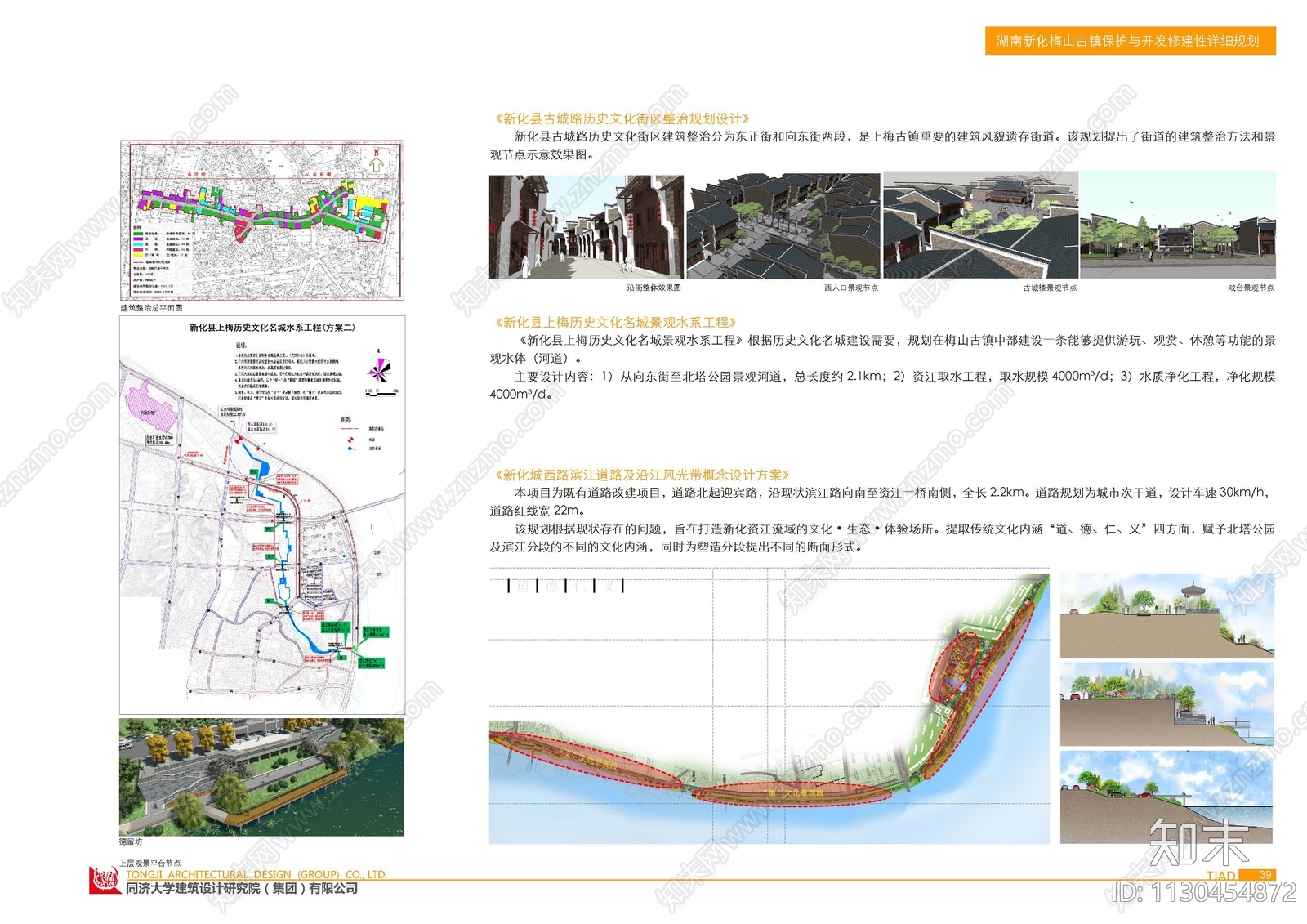Click paragraph beginning 该规划根据现状存在的问题
1307x924 pixels.
click(882, 538)
